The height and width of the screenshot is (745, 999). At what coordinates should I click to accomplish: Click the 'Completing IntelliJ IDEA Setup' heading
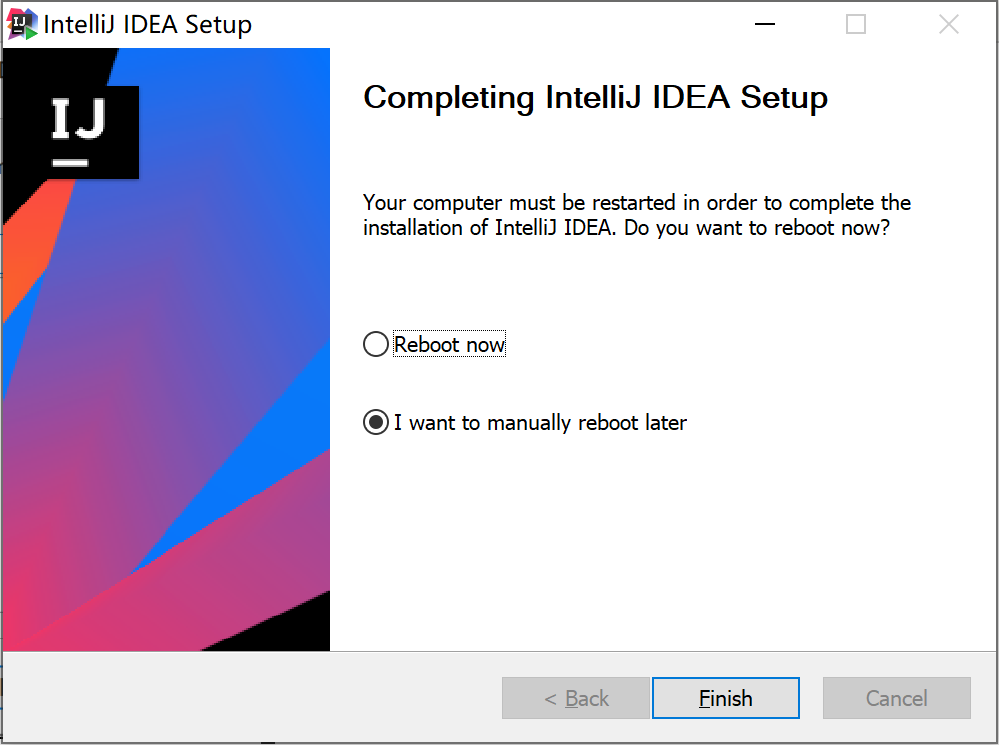[595, 97]
